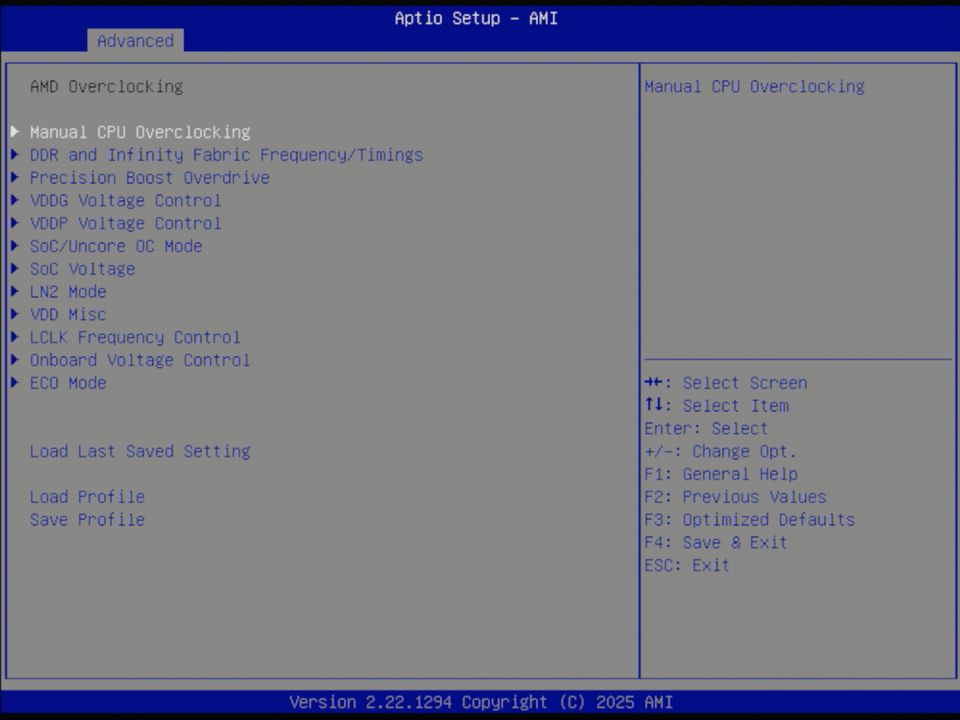
Task: Enter VDDG Voltage Control submenu
Action: (x=126, y=200)
